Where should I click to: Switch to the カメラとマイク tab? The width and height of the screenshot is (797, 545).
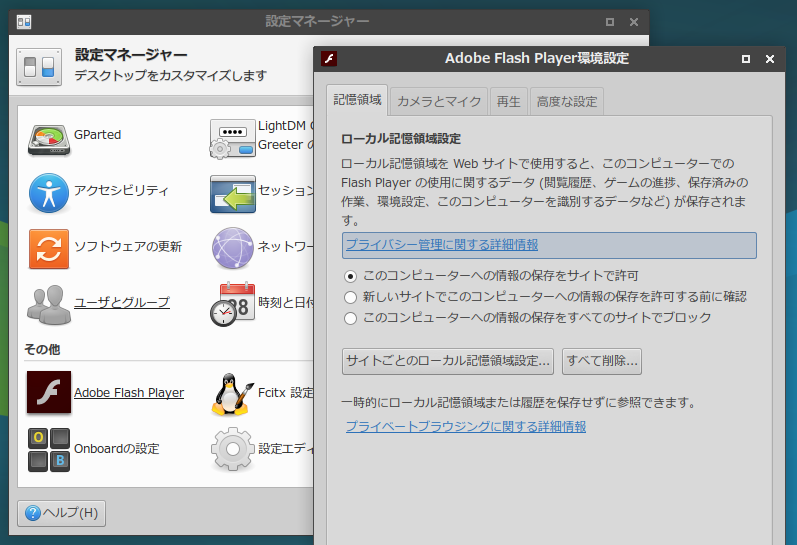coord(439,101)
